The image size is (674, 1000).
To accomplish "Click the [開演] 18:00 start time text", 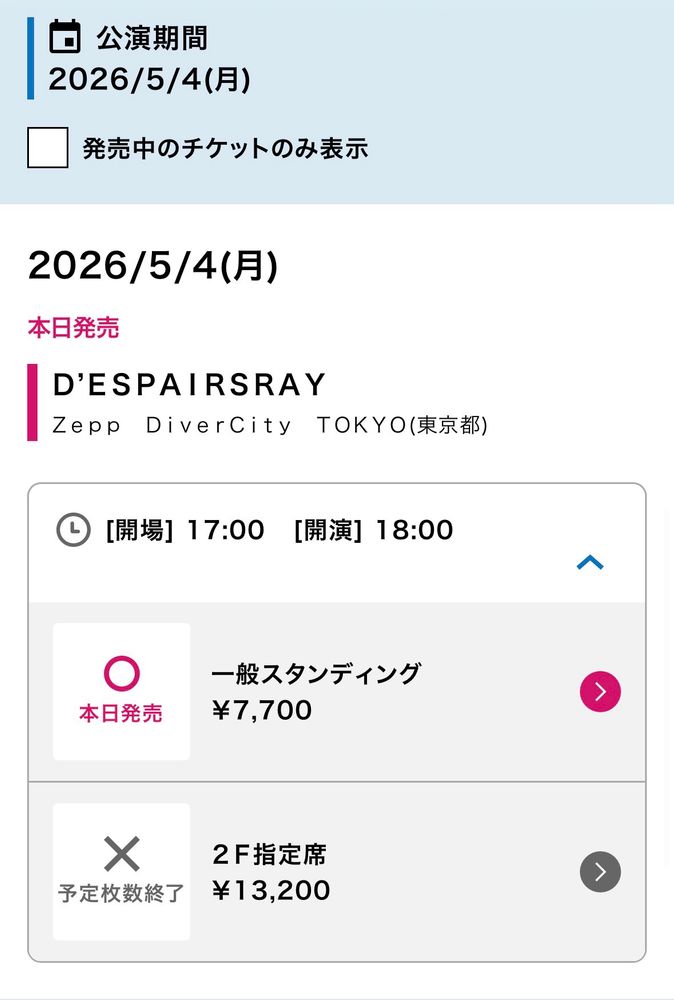I will click(x=373, y=530).
